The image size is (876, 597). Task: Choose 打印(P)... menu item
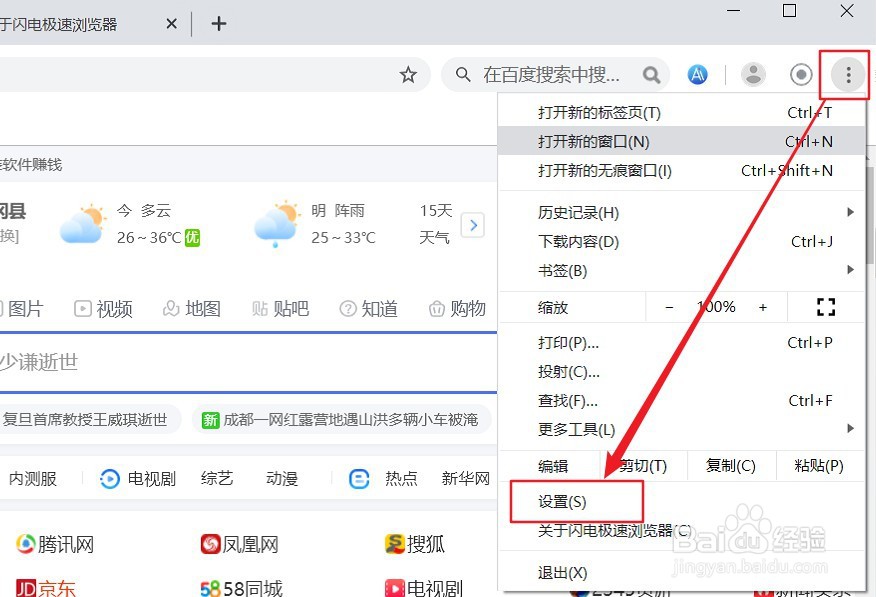click(680, 342)
